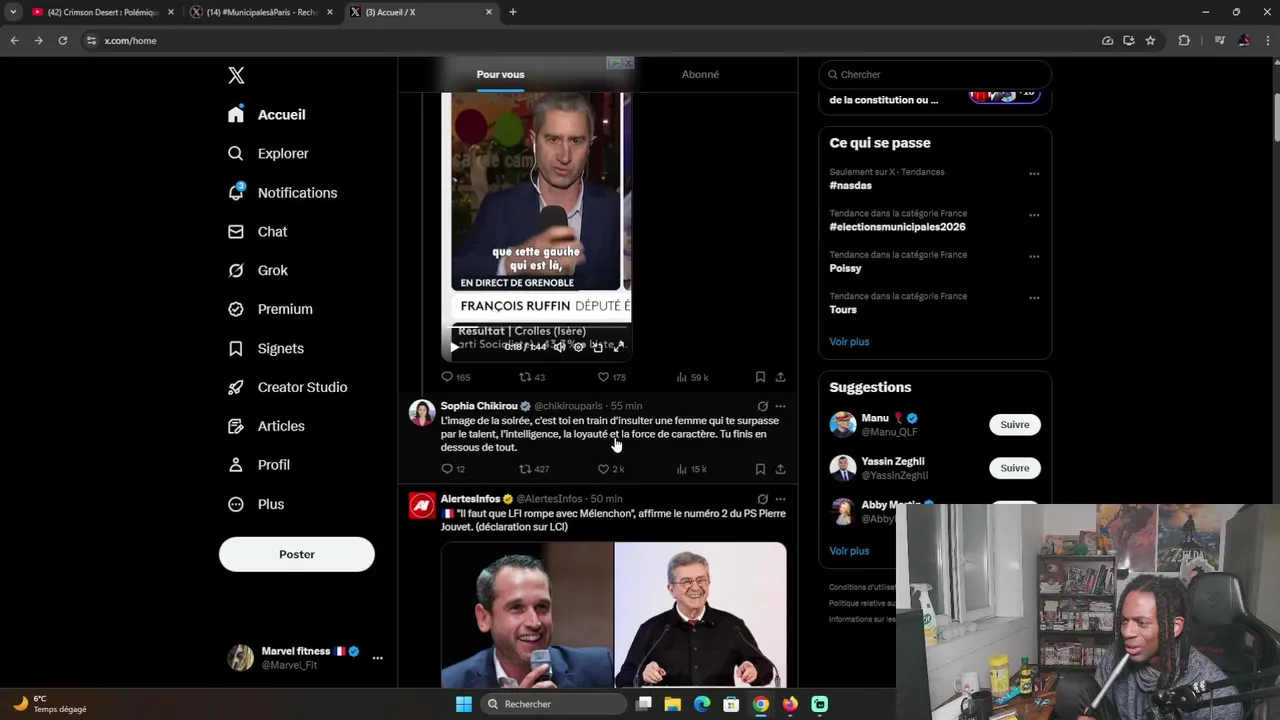Screen dimensions: 1280x720
Task: Click the X logo in sidebar
Action: [x=236, y=75]
